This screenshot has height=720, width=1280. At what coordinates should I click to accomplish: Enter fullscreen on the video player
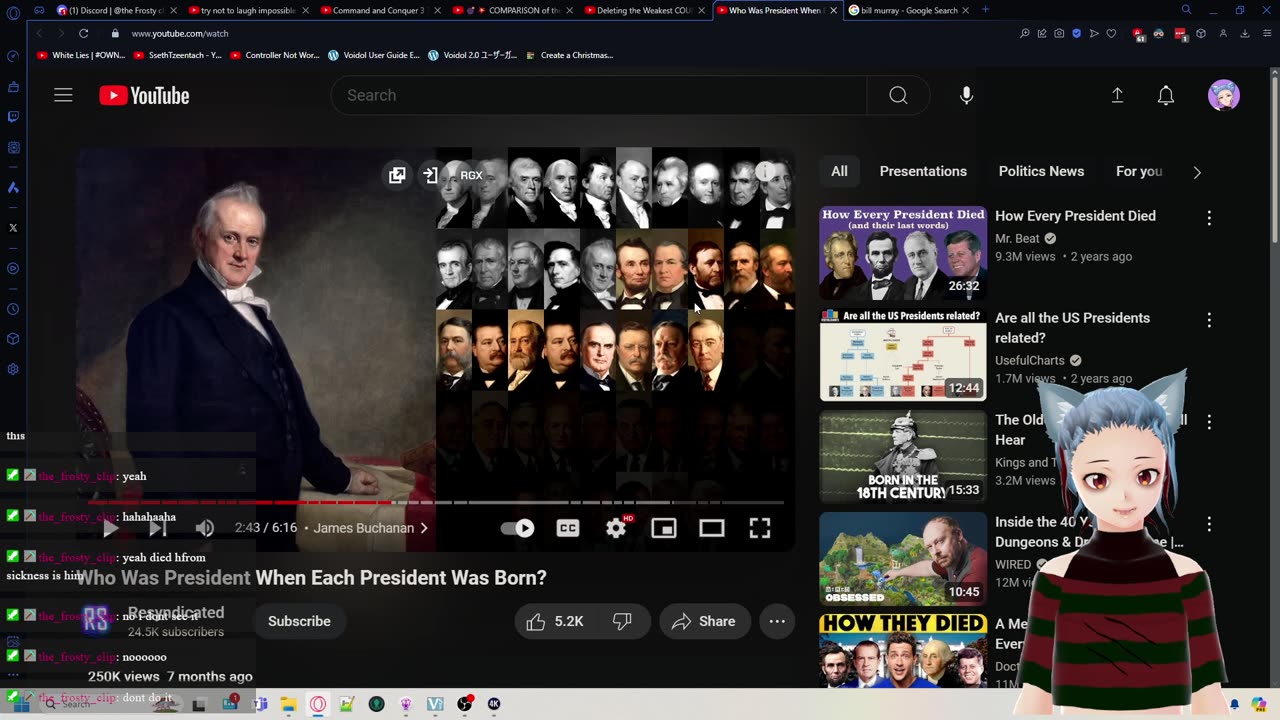tap(760, 528)
